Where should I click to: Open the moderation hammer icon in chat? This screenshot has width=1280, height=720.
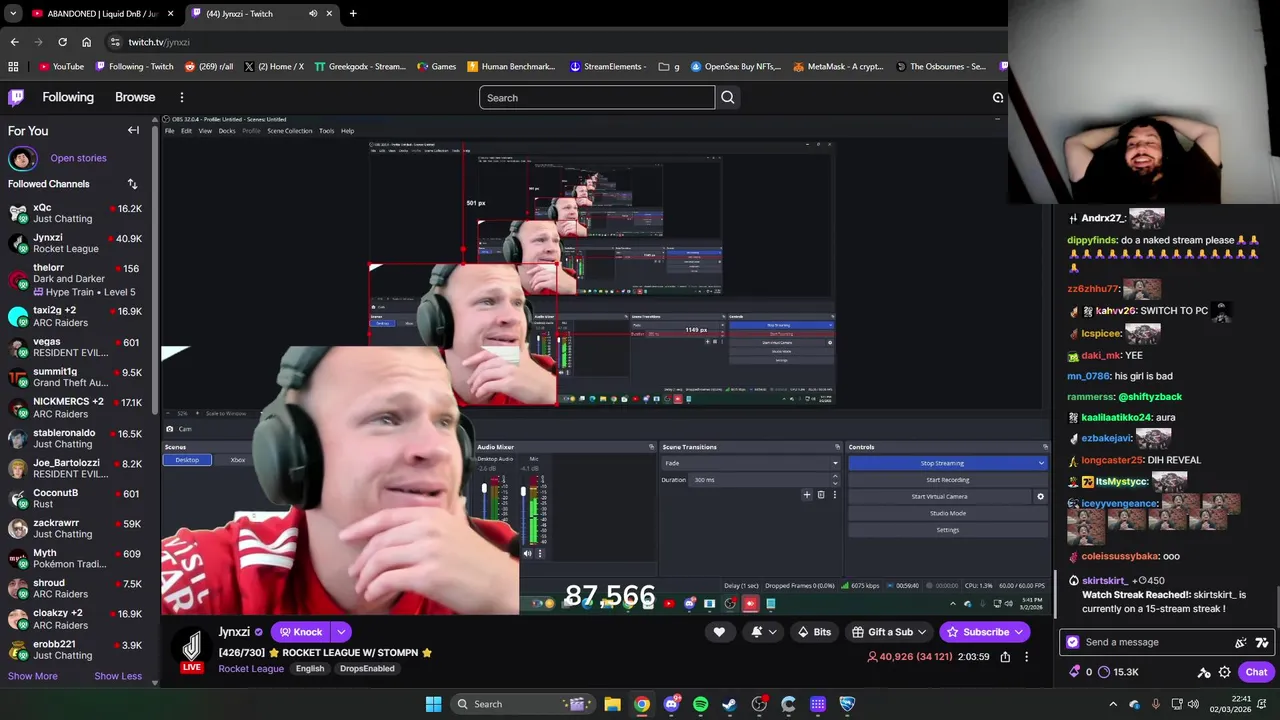click(1204, 672)
